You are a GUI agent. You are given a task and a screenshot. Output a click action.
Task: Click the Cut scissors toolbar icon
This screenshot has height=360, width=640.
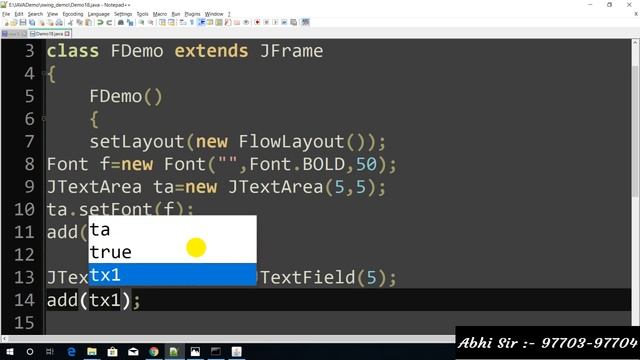click(x=70, y=22)
